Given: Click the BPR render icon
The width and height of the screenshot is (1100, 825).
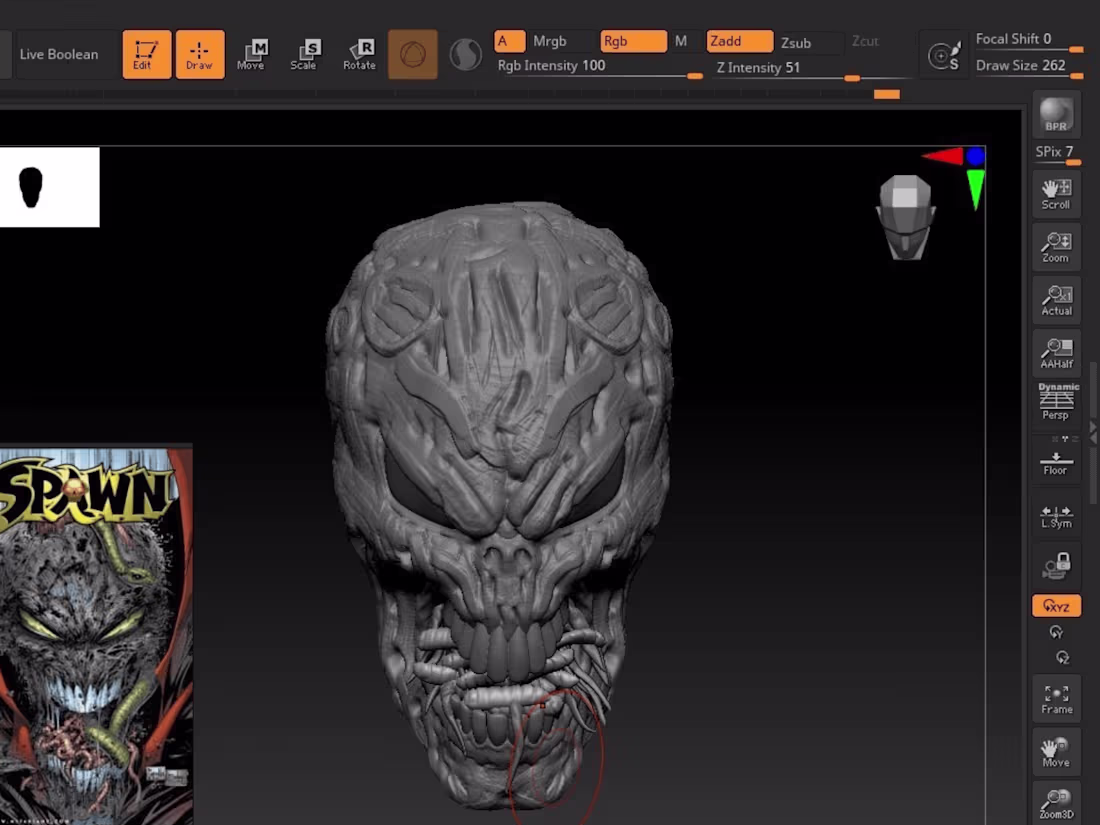Looking at the screenshot, I should pos(1056,113).
